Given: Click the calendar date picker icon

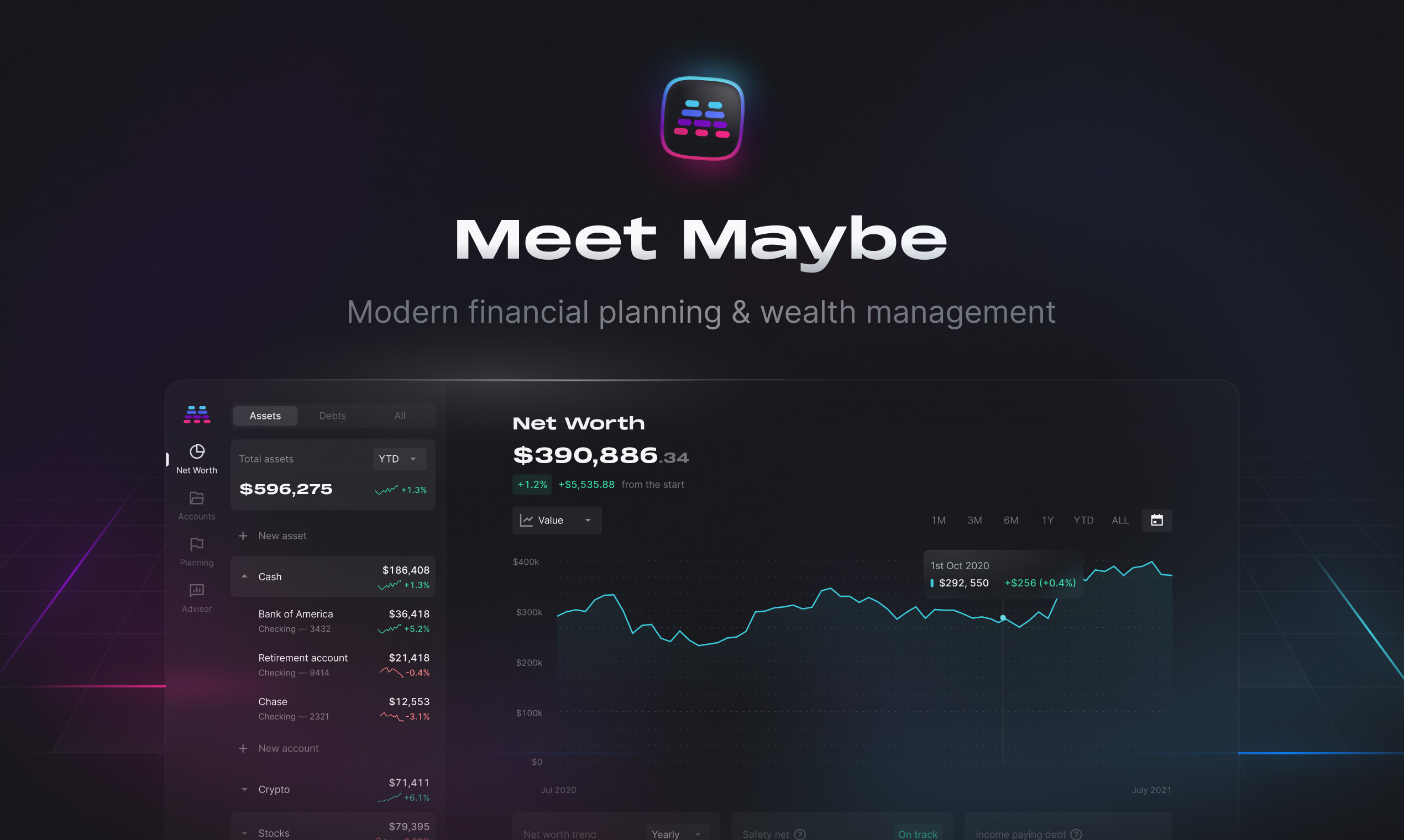Looking at the screenshot, I should click(1157, 520).
